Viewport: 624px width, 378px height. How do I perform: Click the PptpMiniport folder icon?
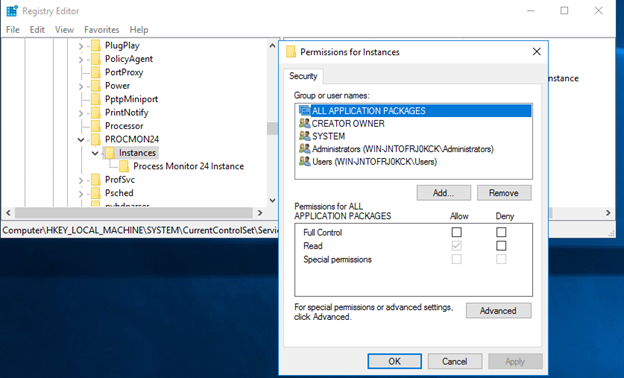pyautogui.click(x=96, y=99)
